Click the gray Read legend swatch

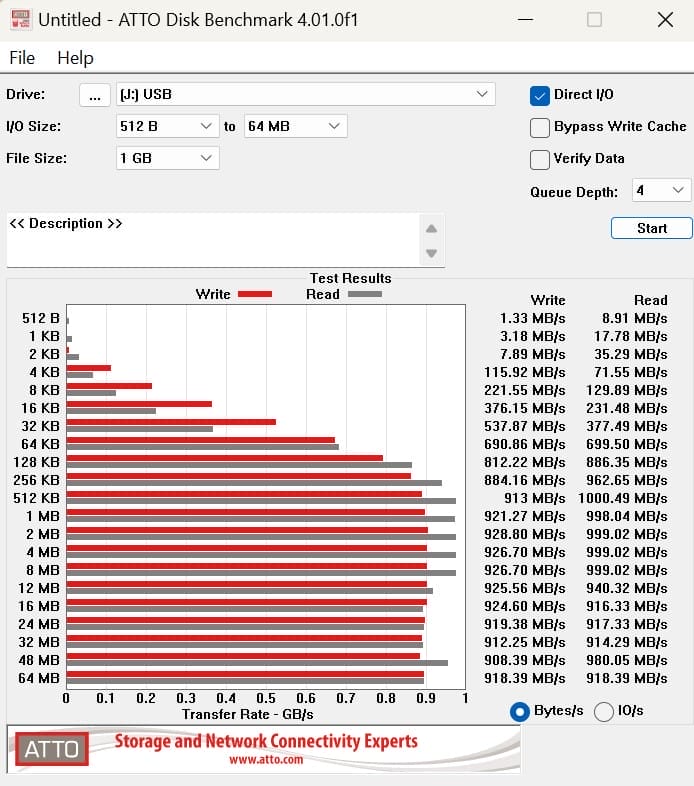(365, 294)
